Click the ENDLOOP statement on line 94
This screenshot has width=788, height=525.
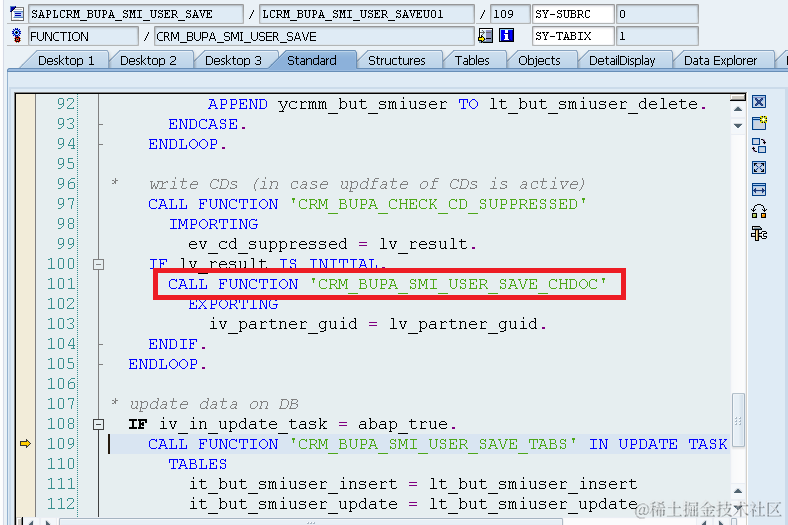pos(183,144)
